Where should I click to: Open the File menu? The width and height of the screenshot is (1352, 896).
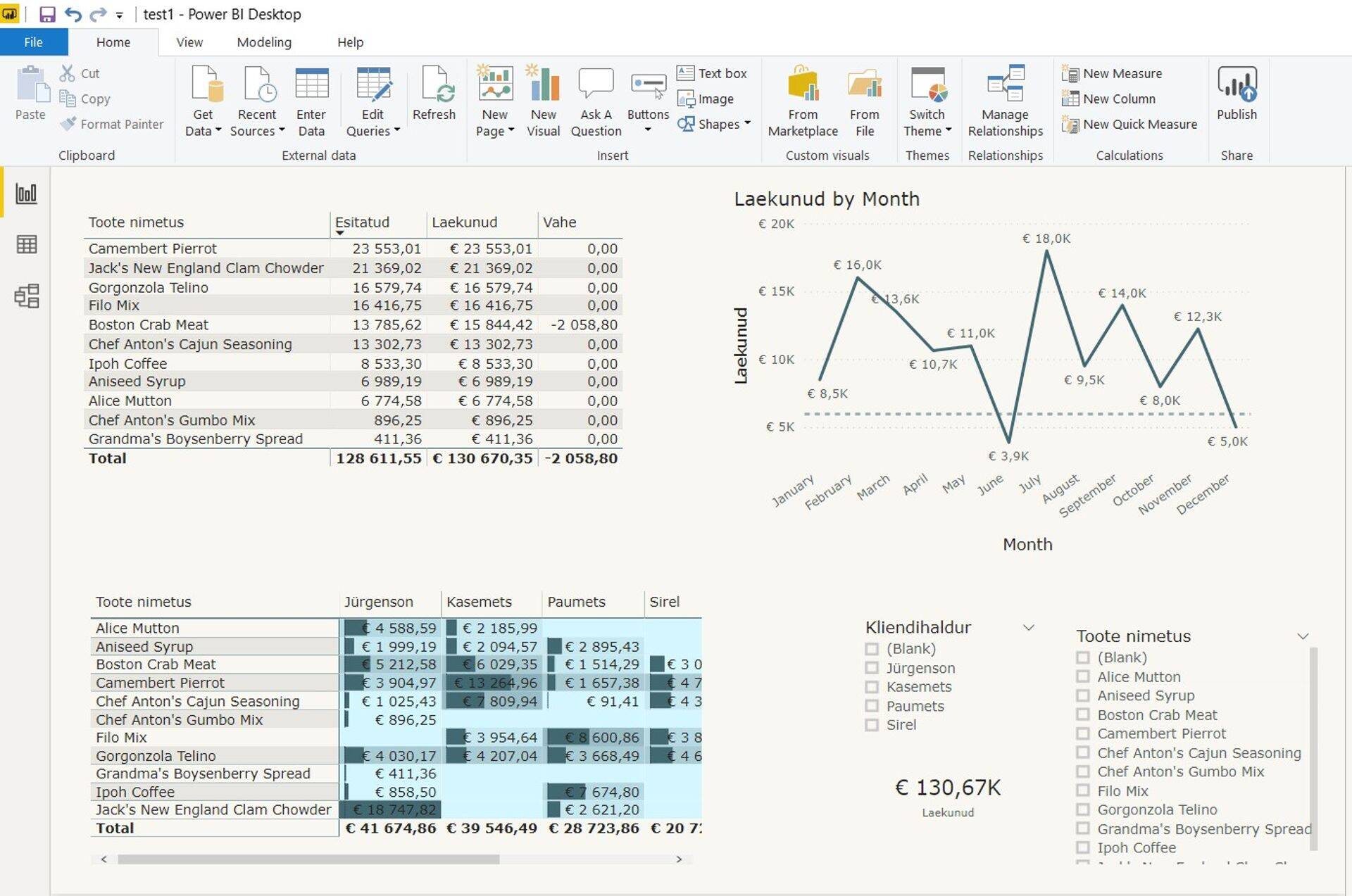coord(33,42)
